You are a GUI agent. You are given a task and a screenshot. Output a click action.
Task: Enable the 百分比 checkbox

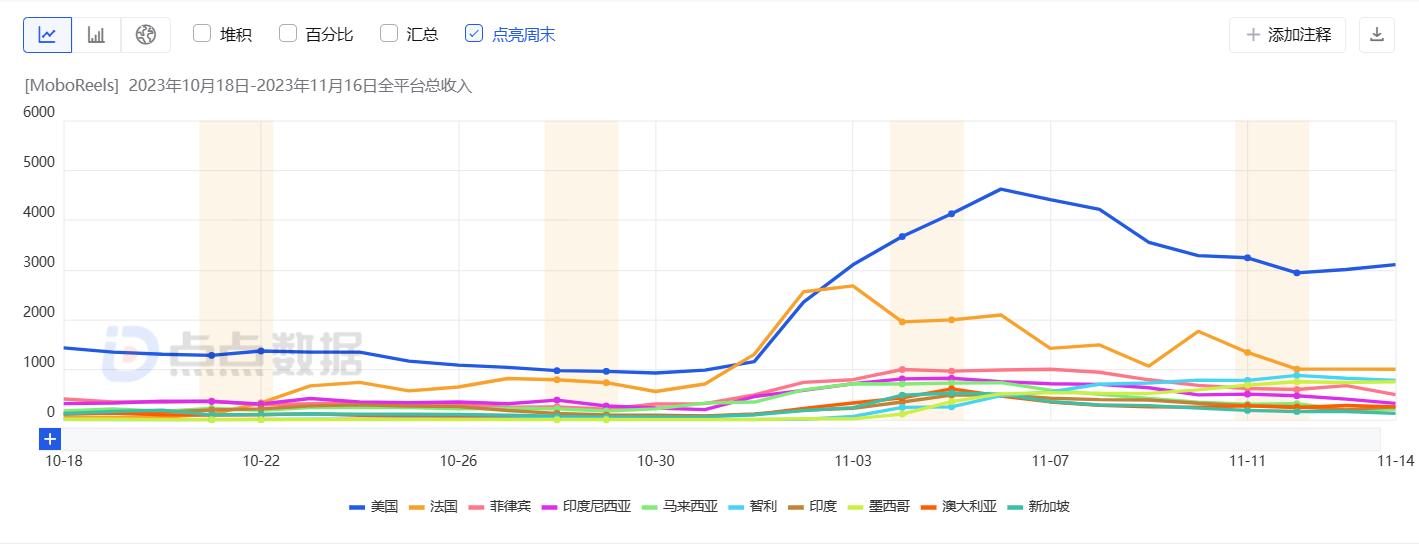(288, 34)
